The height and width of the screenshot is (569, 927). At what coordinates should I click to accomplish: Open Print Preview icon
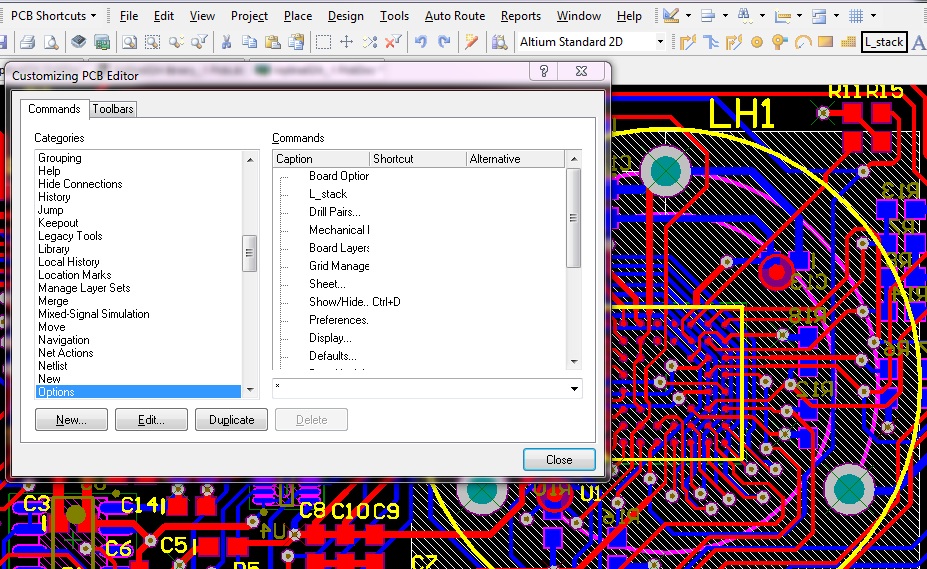click(51, 42)
